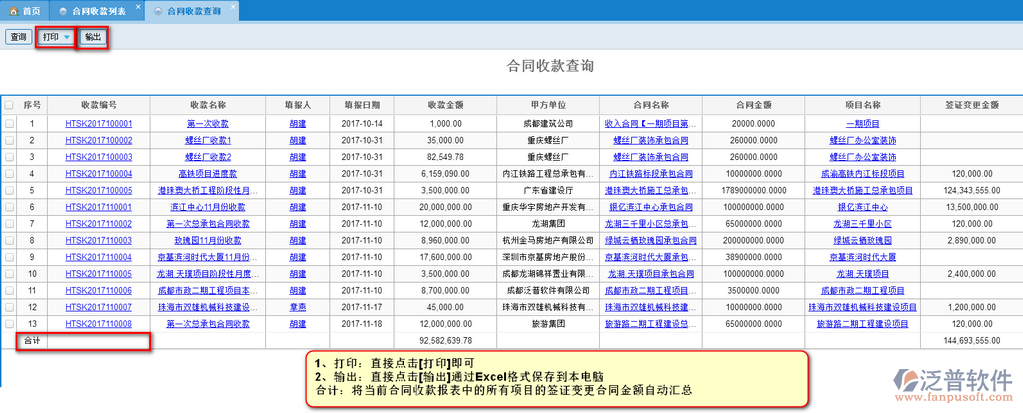This screenshot has width=1023, height=413.
Task: Click the home icon on 首页 tab
Action: (12, 11)
